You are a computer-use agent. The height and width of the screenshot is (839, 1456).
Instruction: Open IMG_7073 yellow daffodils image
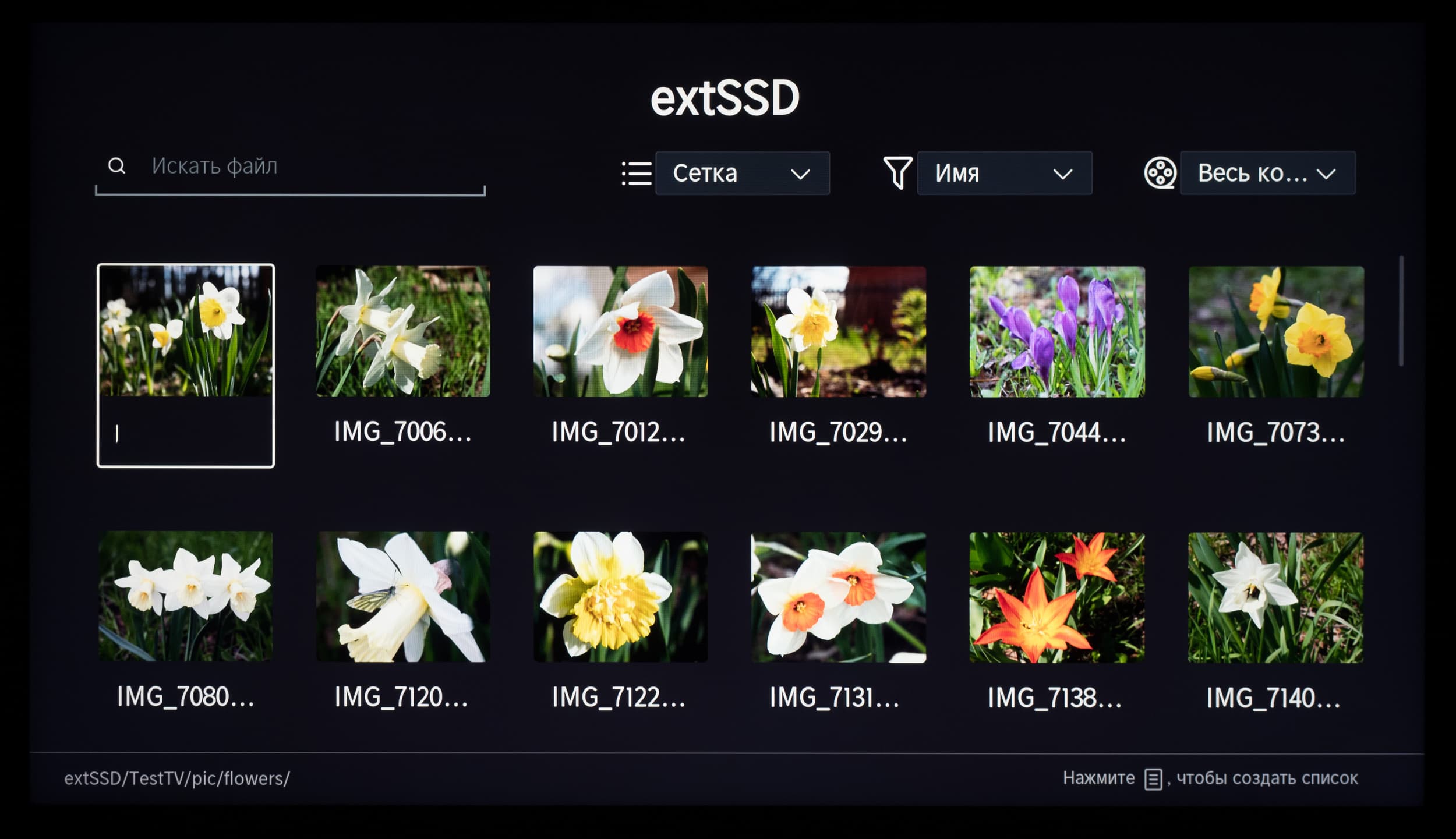(1275, 331)
